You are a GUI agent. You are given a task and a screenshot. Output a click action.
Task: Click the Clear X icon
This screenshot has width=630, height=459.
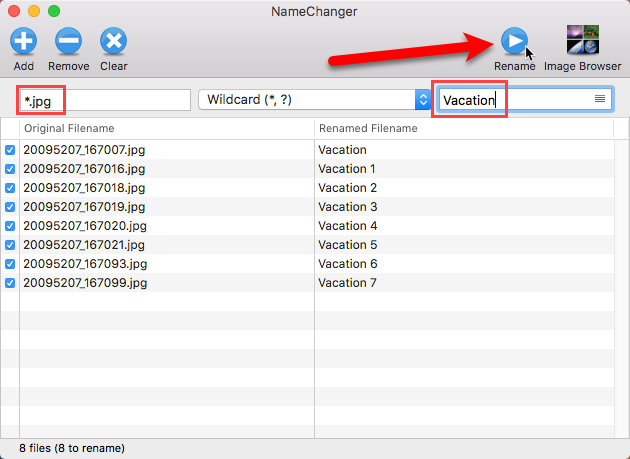click(x=113, y=41)
